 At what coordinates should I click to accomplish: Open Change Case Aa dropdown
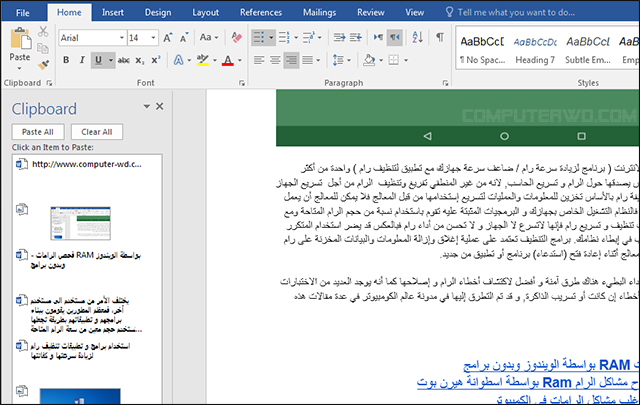coord(209,38)
